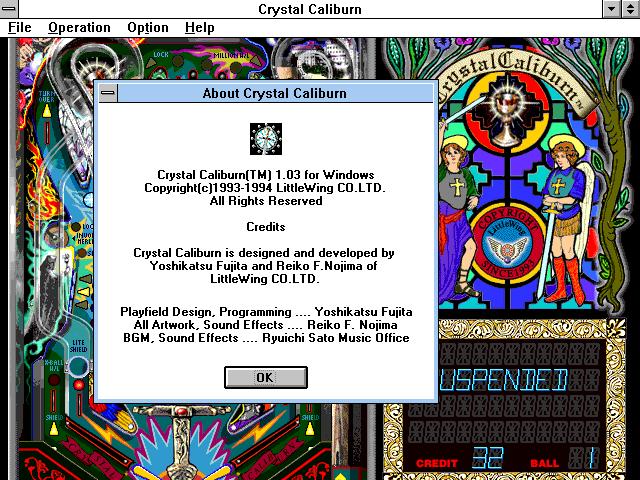Click the 'Credits' heading in About dialog
The height and width of the screenshot is (480, 640).
266,227
